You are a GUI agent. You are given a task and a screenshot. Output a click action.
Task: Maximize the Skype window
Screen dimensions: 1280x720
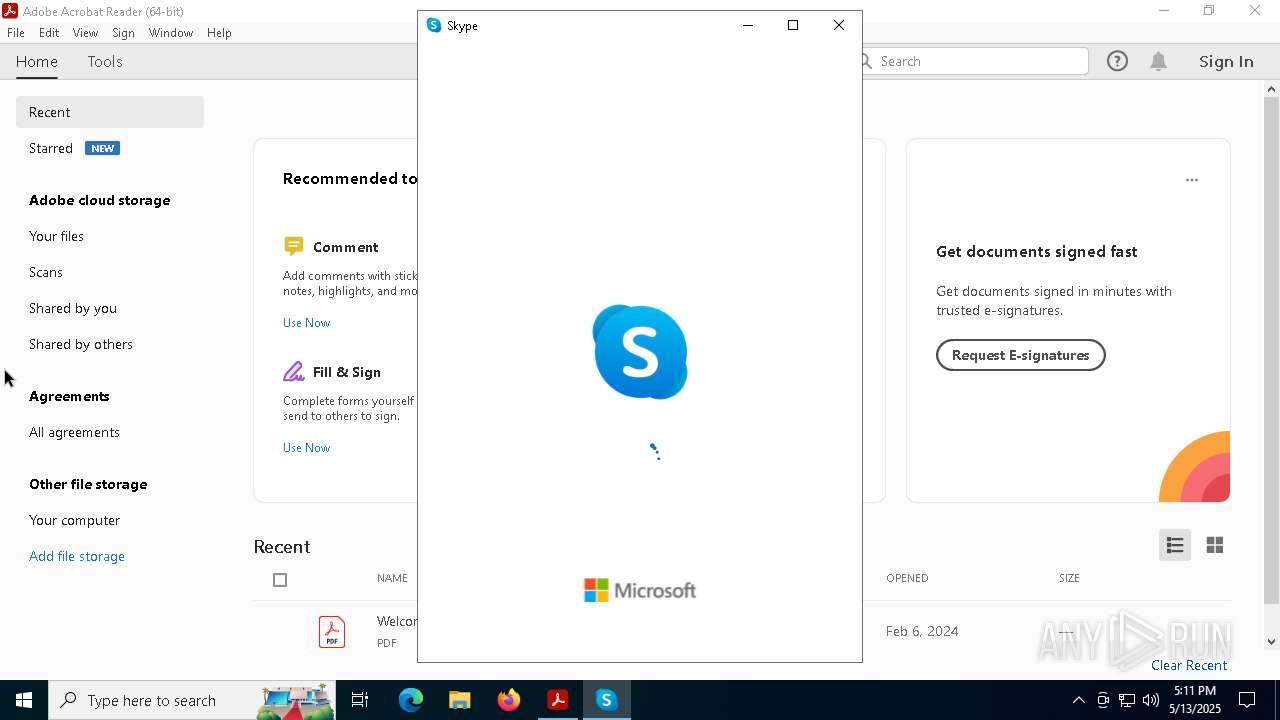(x=793, y=25)
